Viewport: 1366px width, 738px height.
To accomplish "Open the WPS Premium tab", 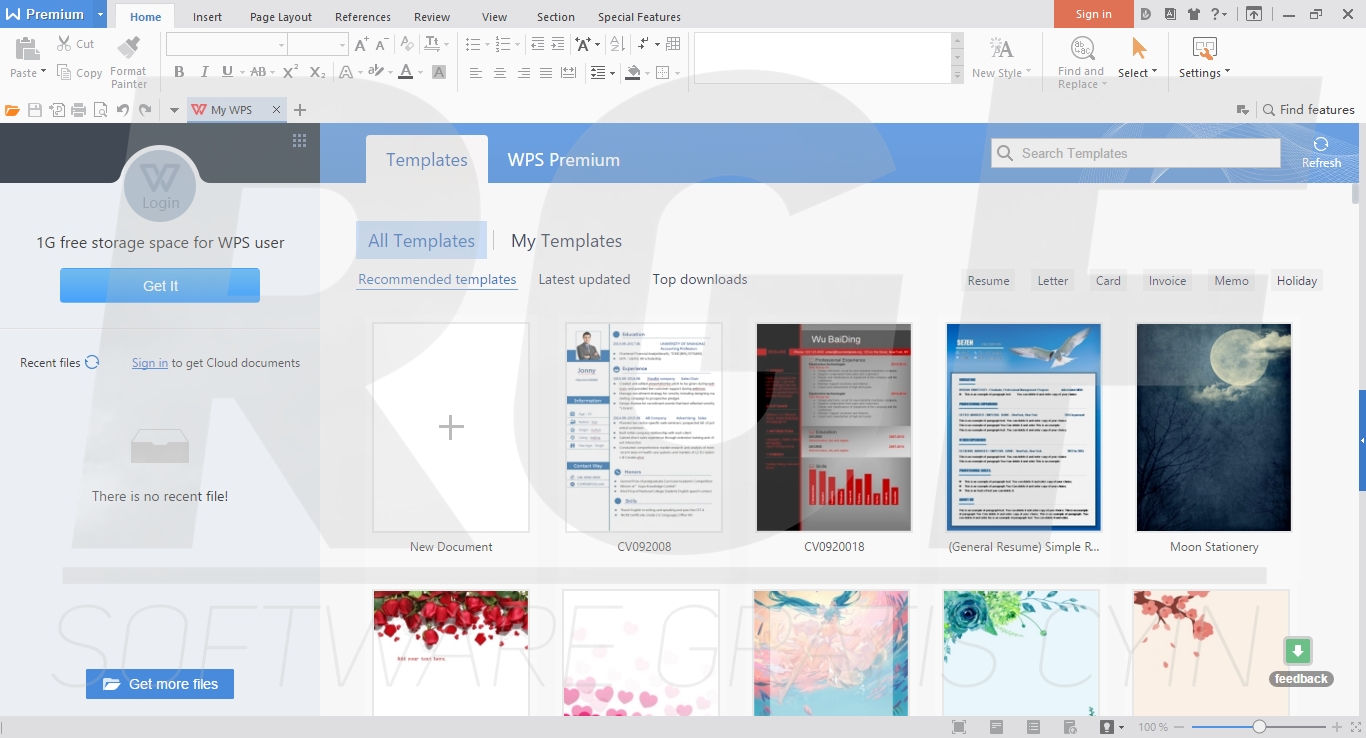I will point(564,160).
